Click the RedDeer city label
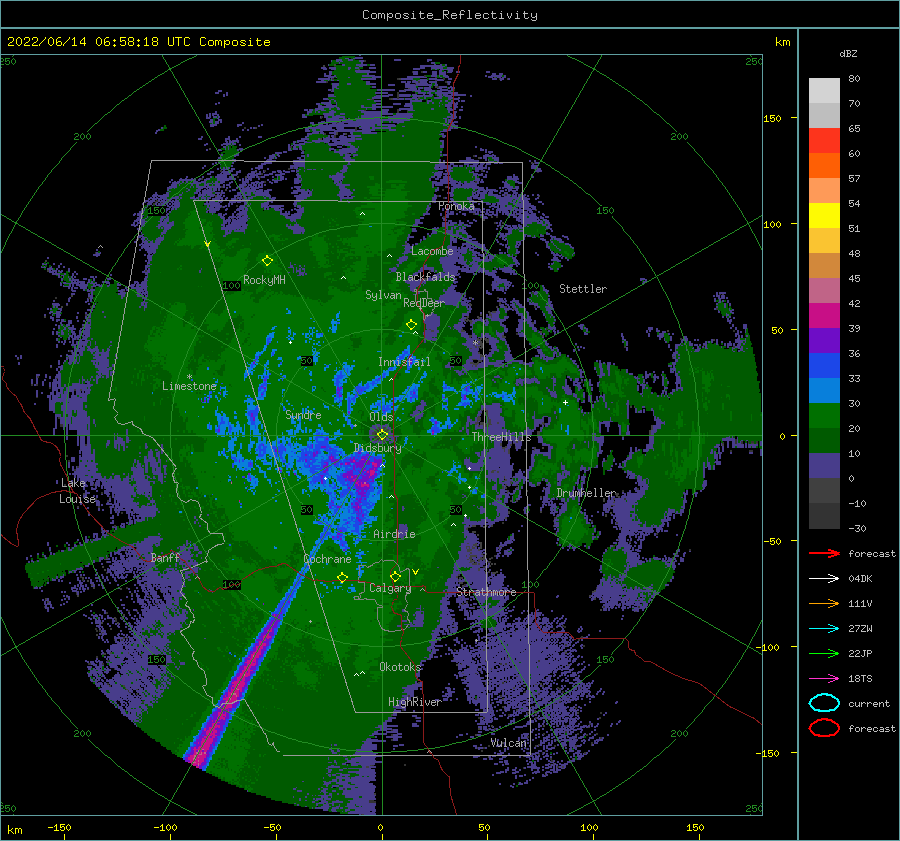The image size is (900, 841). coord(424,303)
